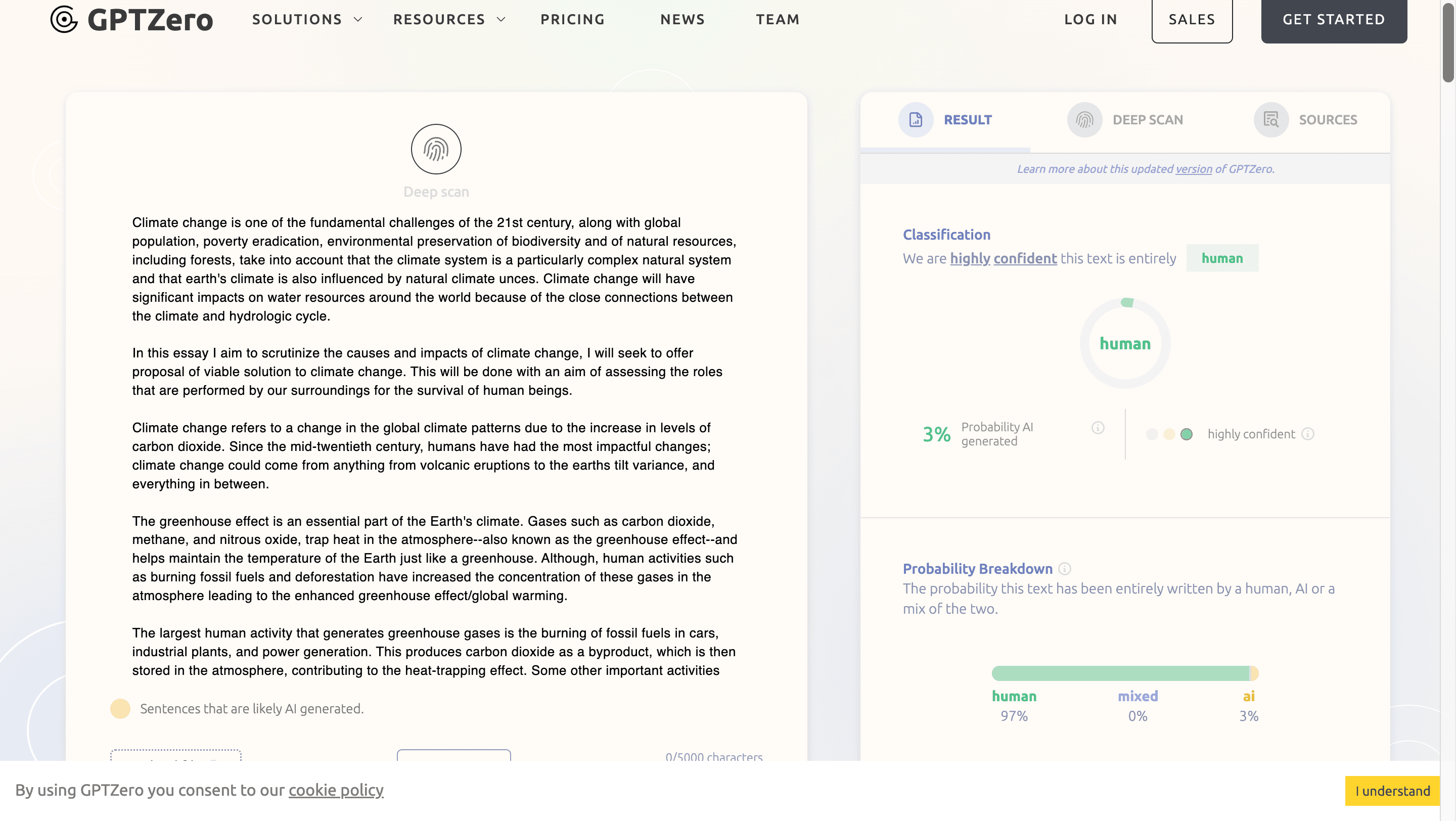Screen dimensions: 1456x821
Task: Click the Sales button
Action: coord(1192,20)
